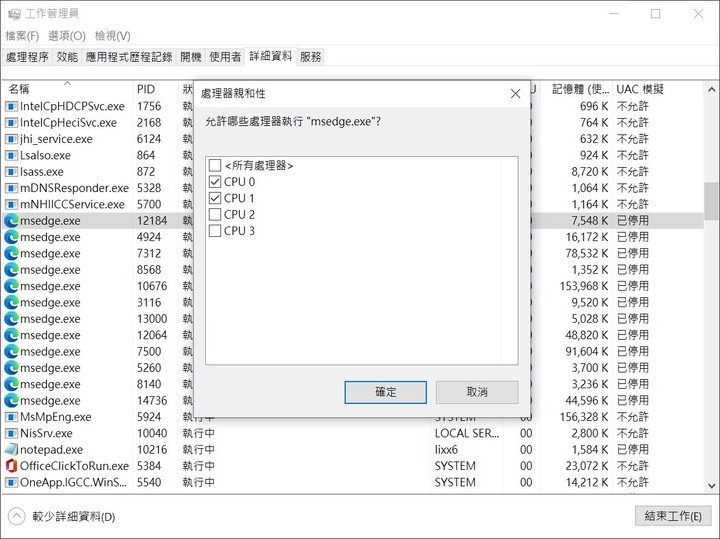Click the lixx6 user name cell

click(x=446, y=450)
